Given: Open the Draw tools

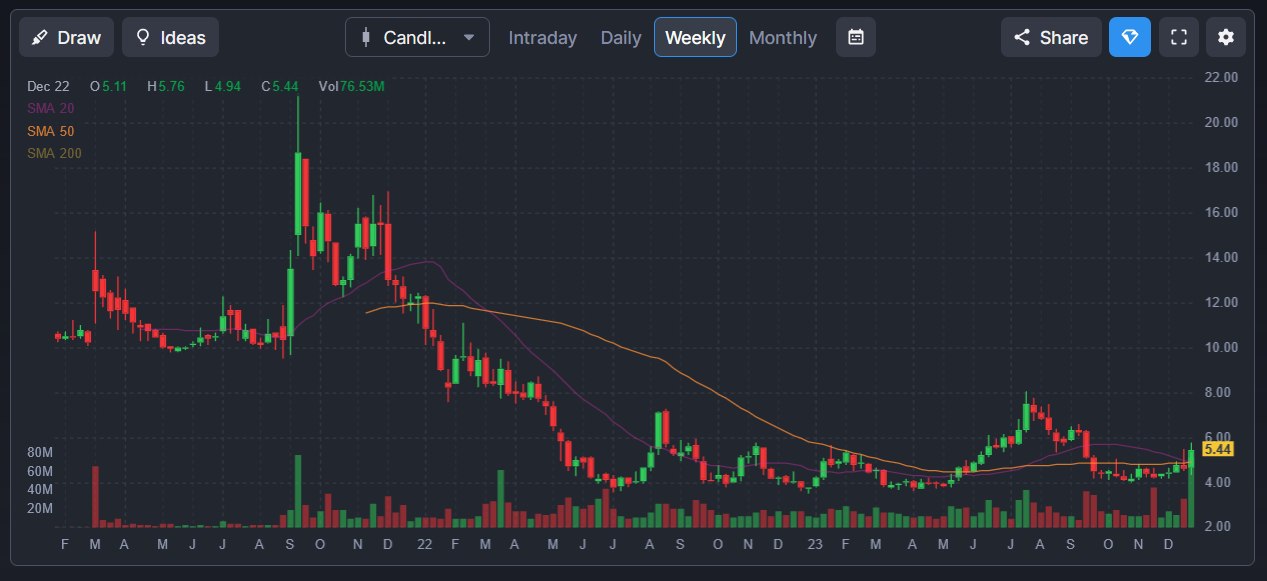Looking at the screenshot, I should point(66,37).
